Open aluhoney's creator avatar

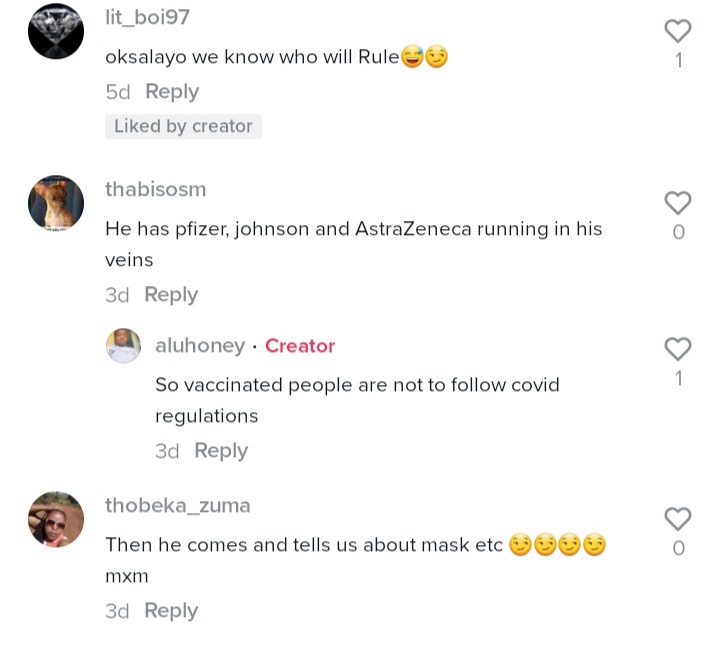[x=124, y=345]
